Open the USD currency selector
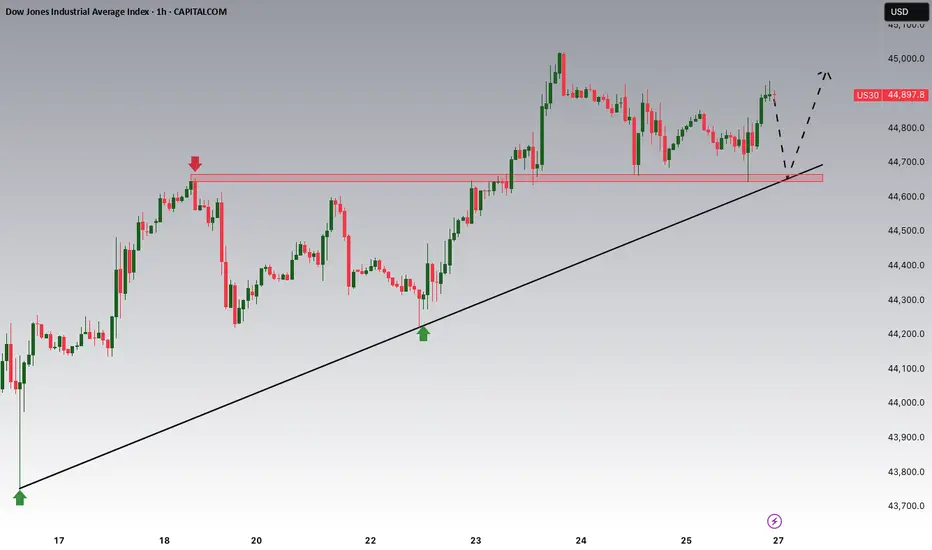This screenshot has height=550, width=932. click(906, 11)
